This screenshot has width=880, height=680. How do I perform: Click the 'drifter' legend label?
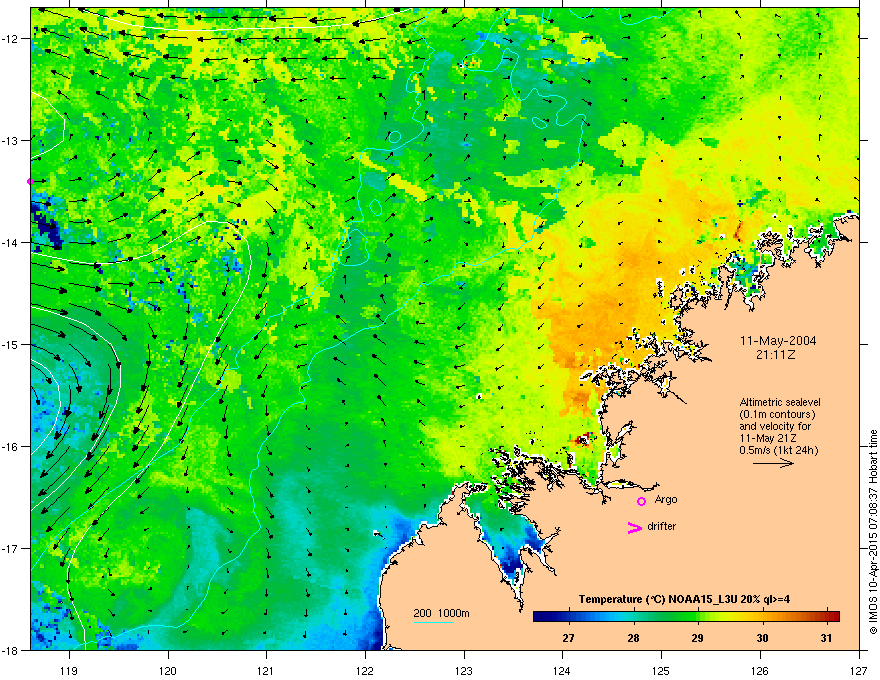(x=662, y=526)
